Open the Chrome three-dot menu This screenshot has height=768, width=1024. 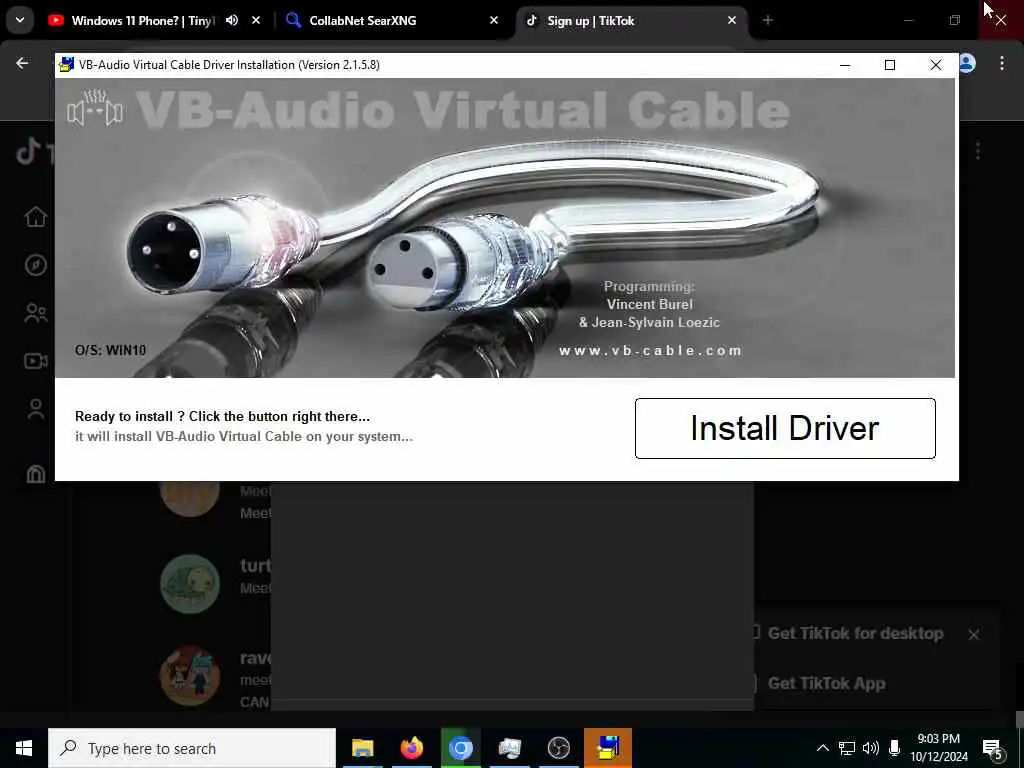click(x=1002, y=63)
